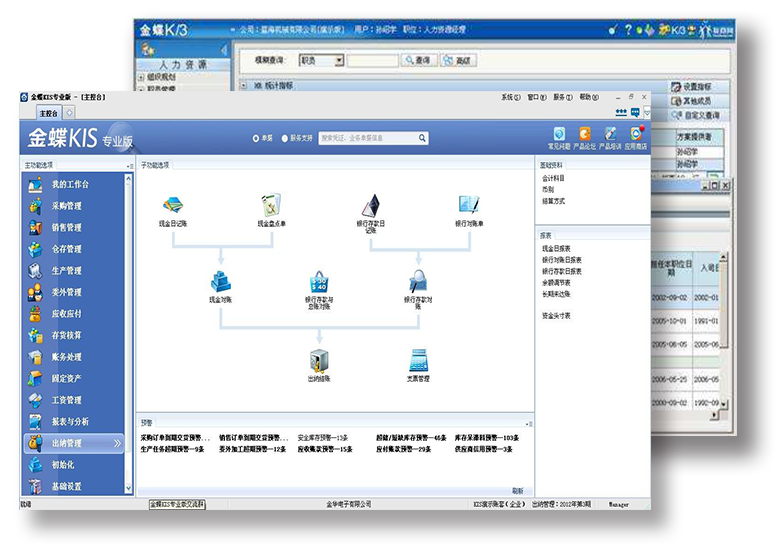Open small dropdown arrow beside chat icon
This screenshot has height=548, width=783.
coord(647,113)
